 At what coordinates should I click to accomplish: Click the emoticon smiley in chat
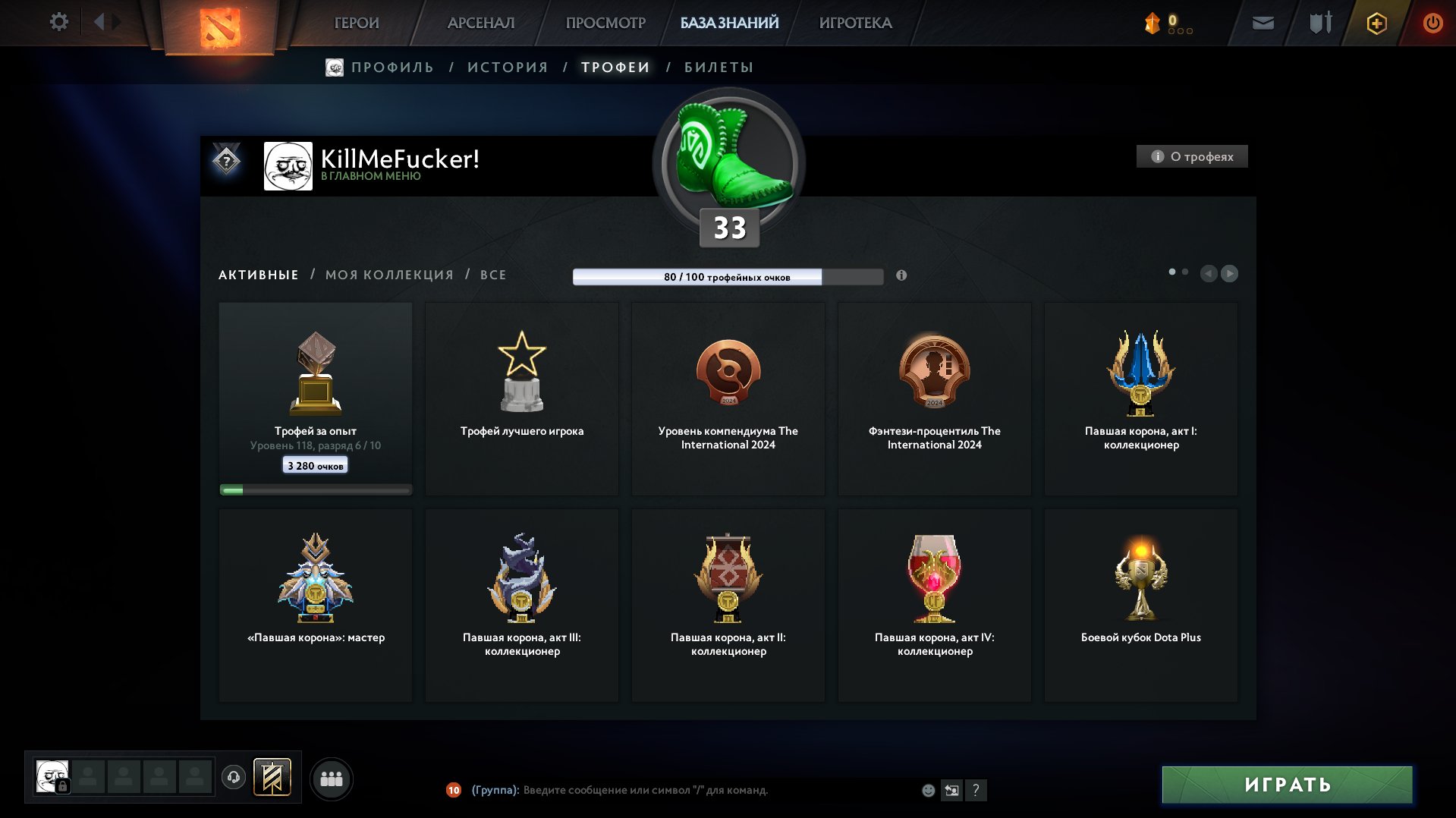click(x=928, y=791)
